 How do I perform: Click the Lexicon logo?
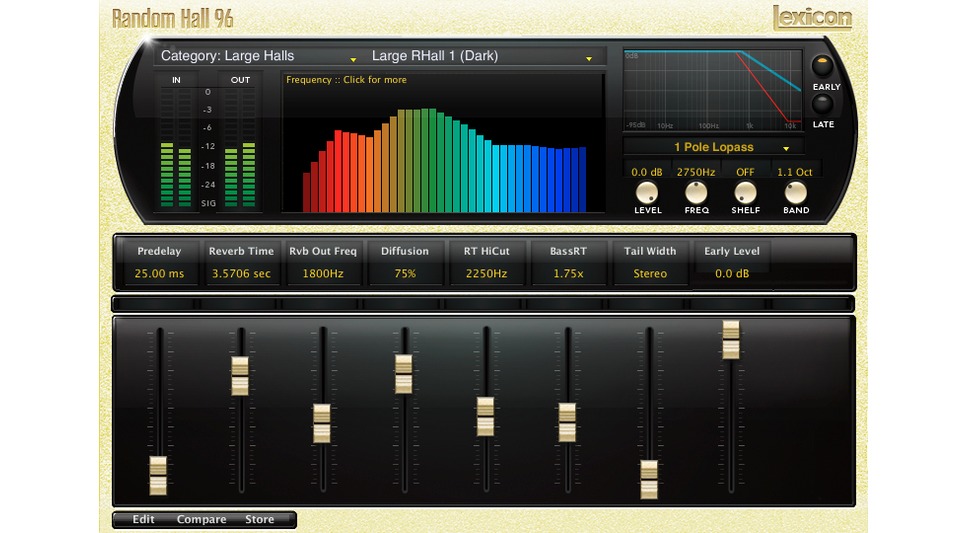[x=812, y=17]
